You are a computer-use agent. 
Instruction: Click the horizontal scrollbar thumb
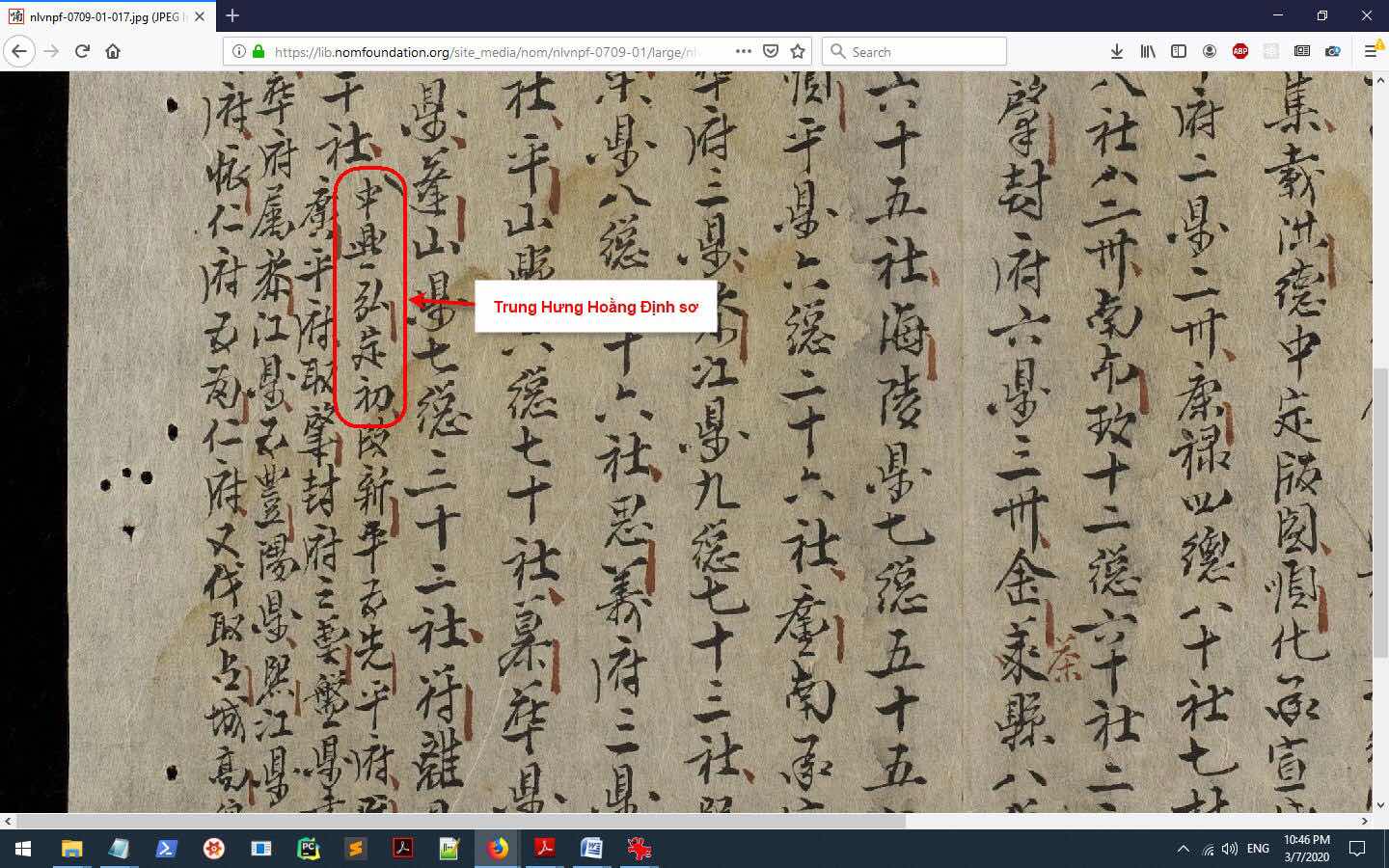(x=461, y=821)
